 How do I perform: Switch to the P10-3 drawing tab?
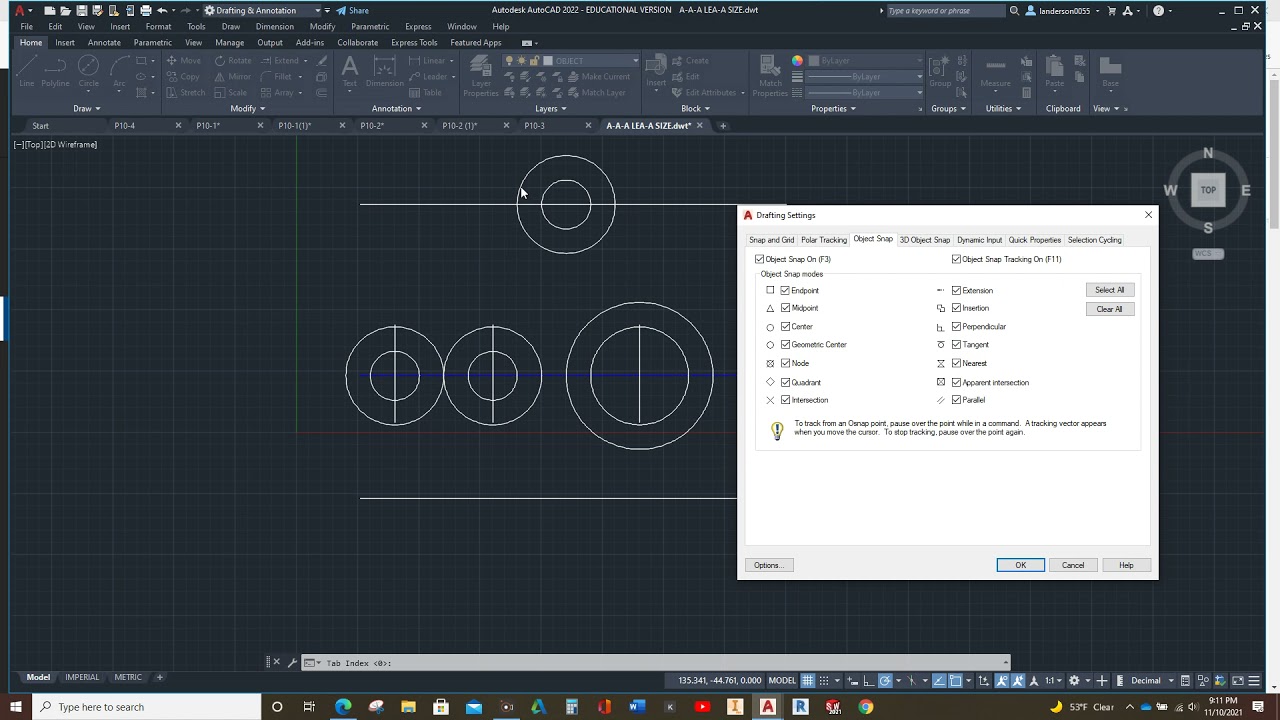[535, 126]
